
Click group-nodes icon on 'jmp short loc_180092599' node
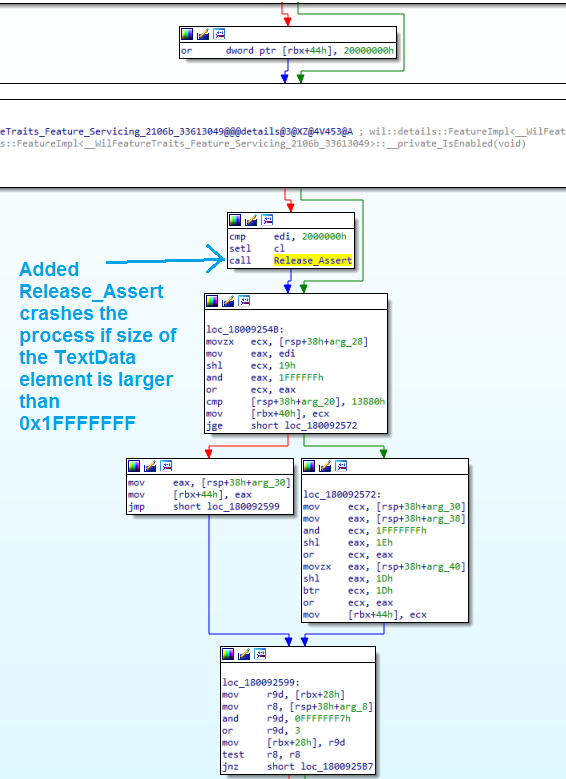click(166, 466)
